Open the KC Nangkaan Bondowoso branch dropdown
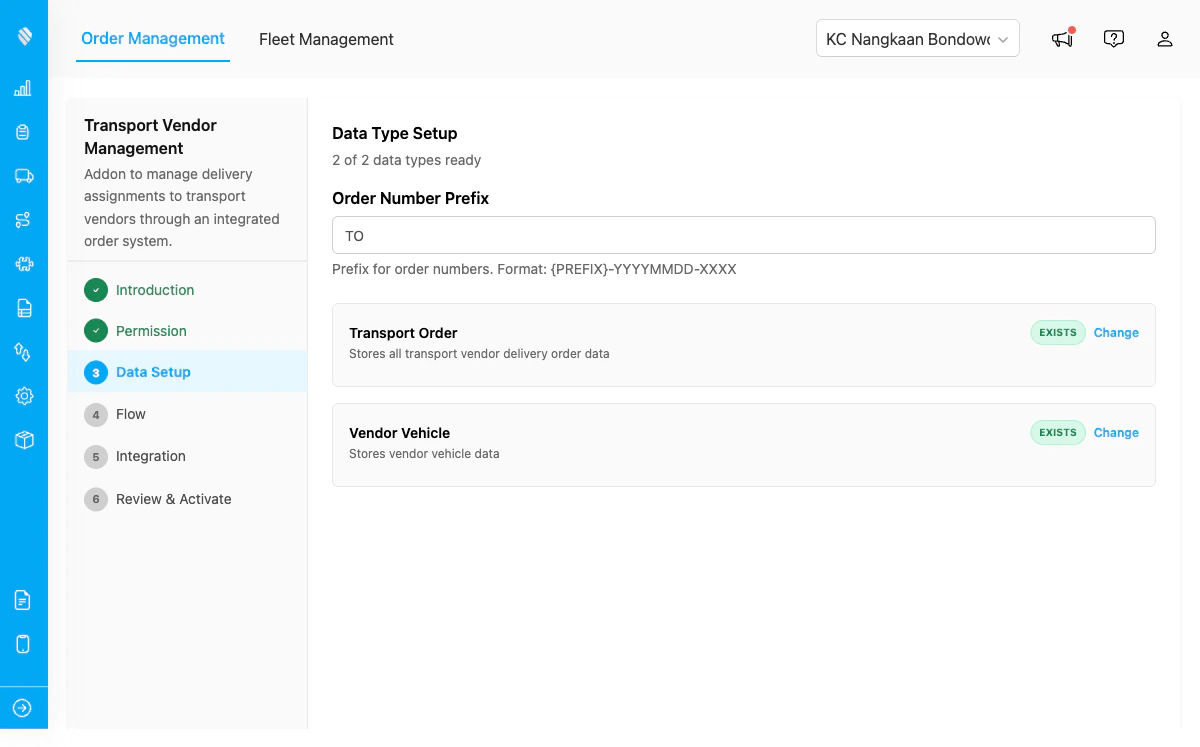This screenshot has width=1200, height=747. (917, 38)
